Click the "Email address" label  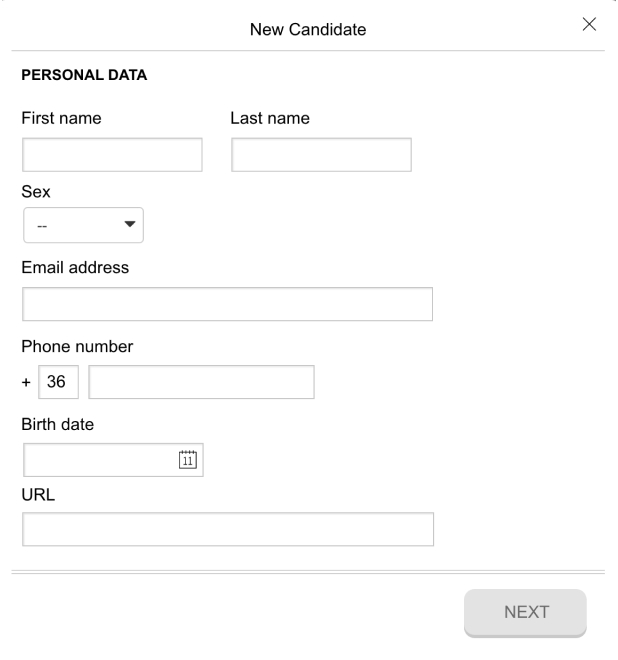pos(75,268)
